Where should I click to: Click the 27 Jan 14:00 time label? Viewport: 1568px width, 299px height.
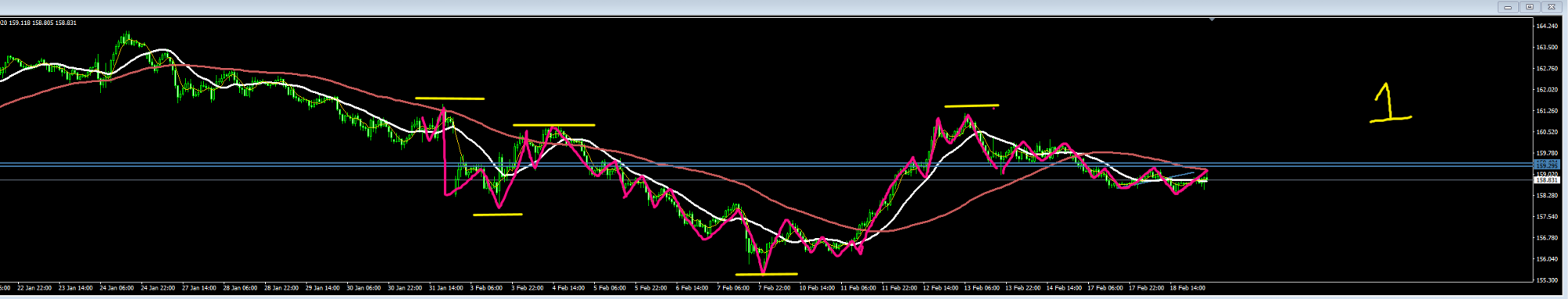[x=199, y=288]
